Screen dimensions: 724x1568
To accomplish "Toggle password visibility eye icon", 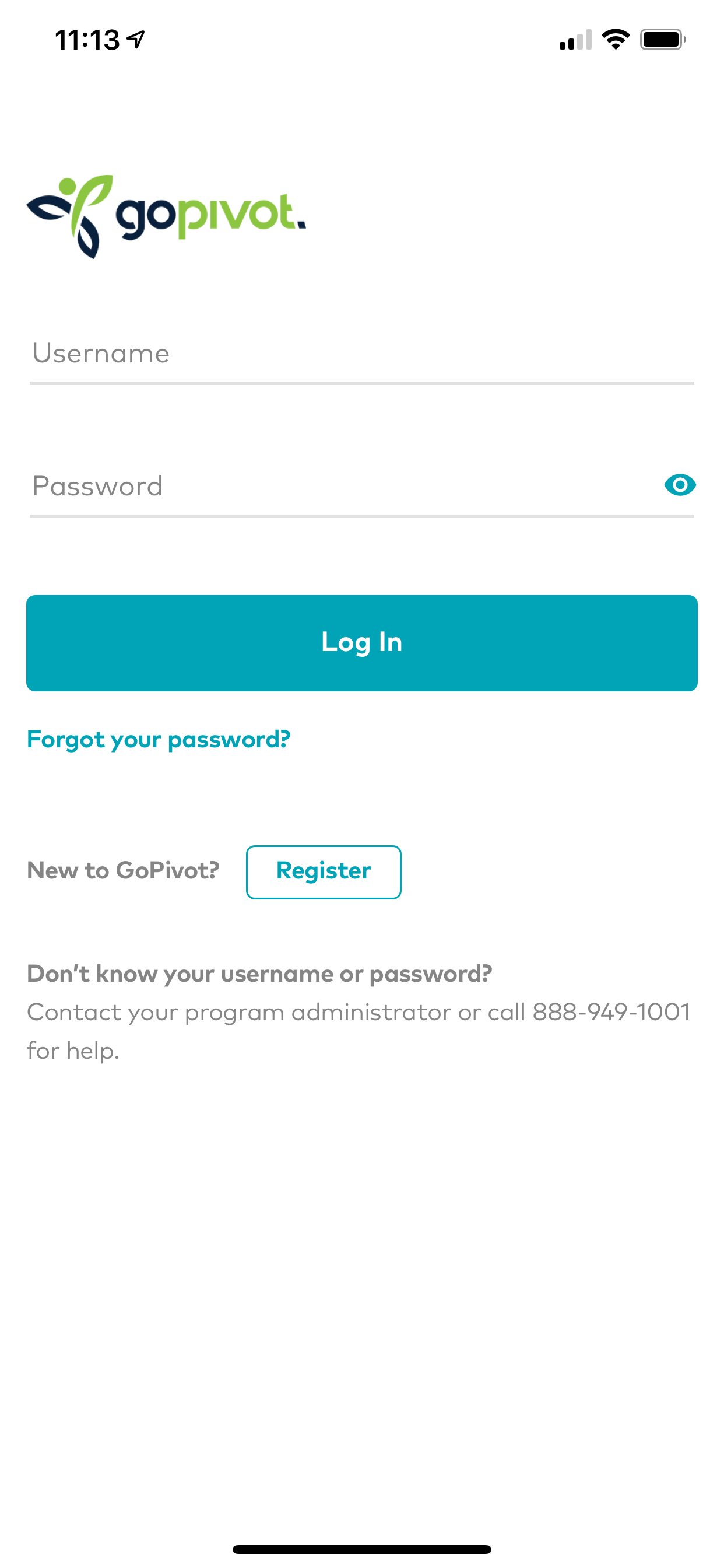I will pos(680,485).
